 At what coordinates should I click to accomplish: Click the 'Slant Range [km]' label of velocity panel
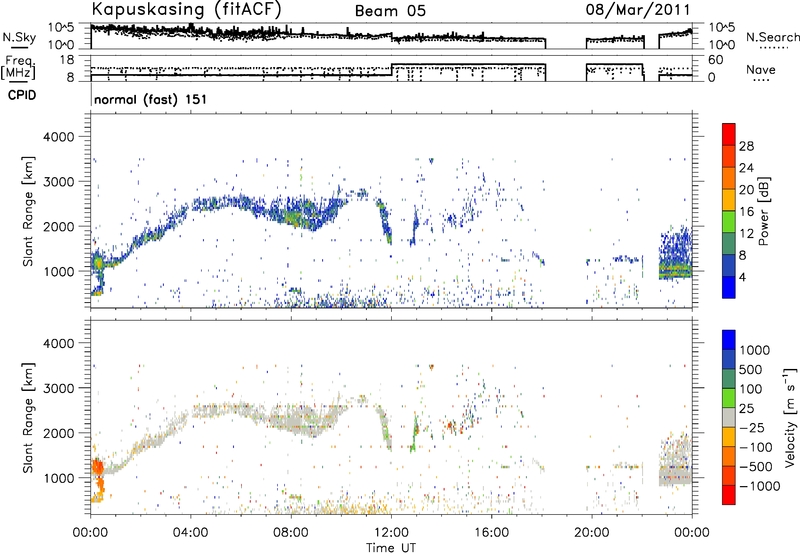coord(28,417)
